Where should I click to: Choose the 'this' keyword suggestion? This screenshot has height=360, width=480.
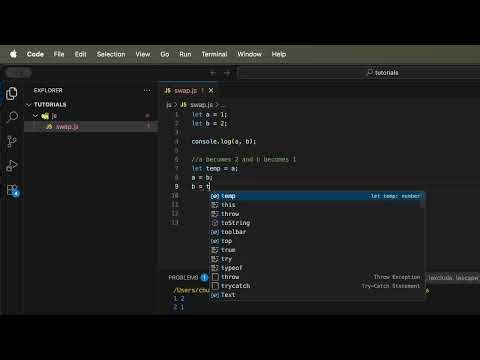click(316, 205)
